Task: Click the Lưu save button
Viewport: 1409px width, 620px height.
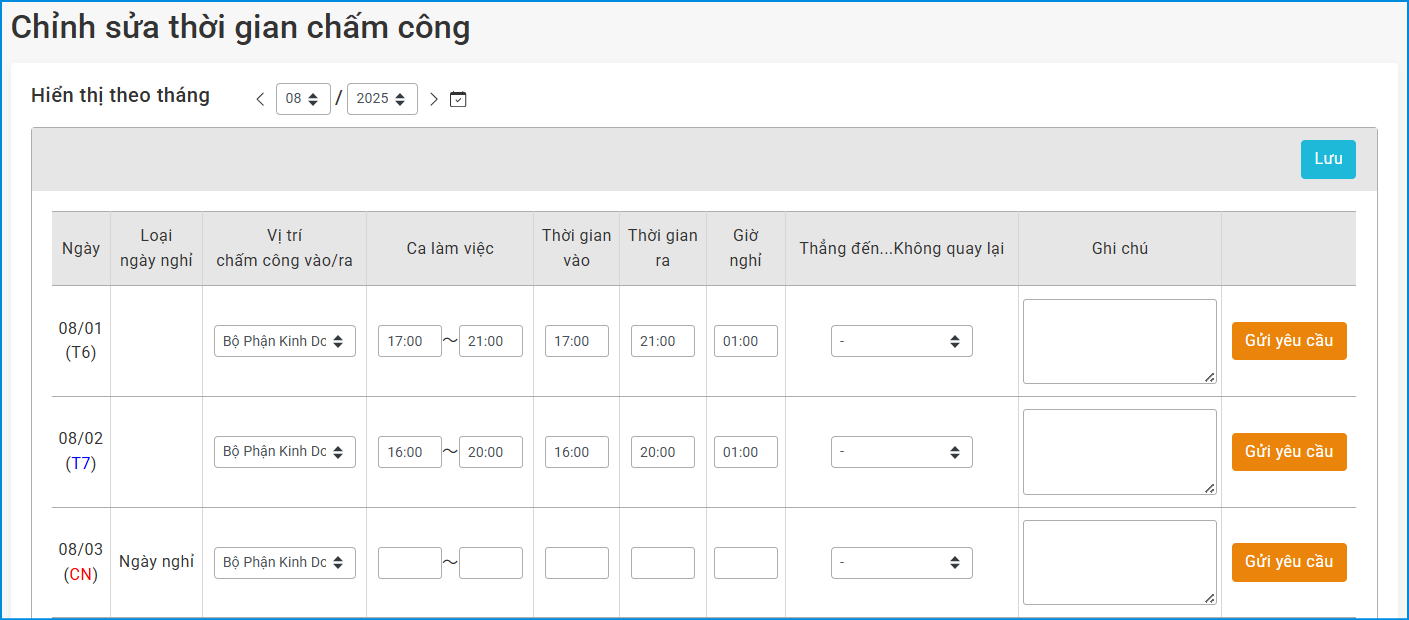Action: [1327, 160]
